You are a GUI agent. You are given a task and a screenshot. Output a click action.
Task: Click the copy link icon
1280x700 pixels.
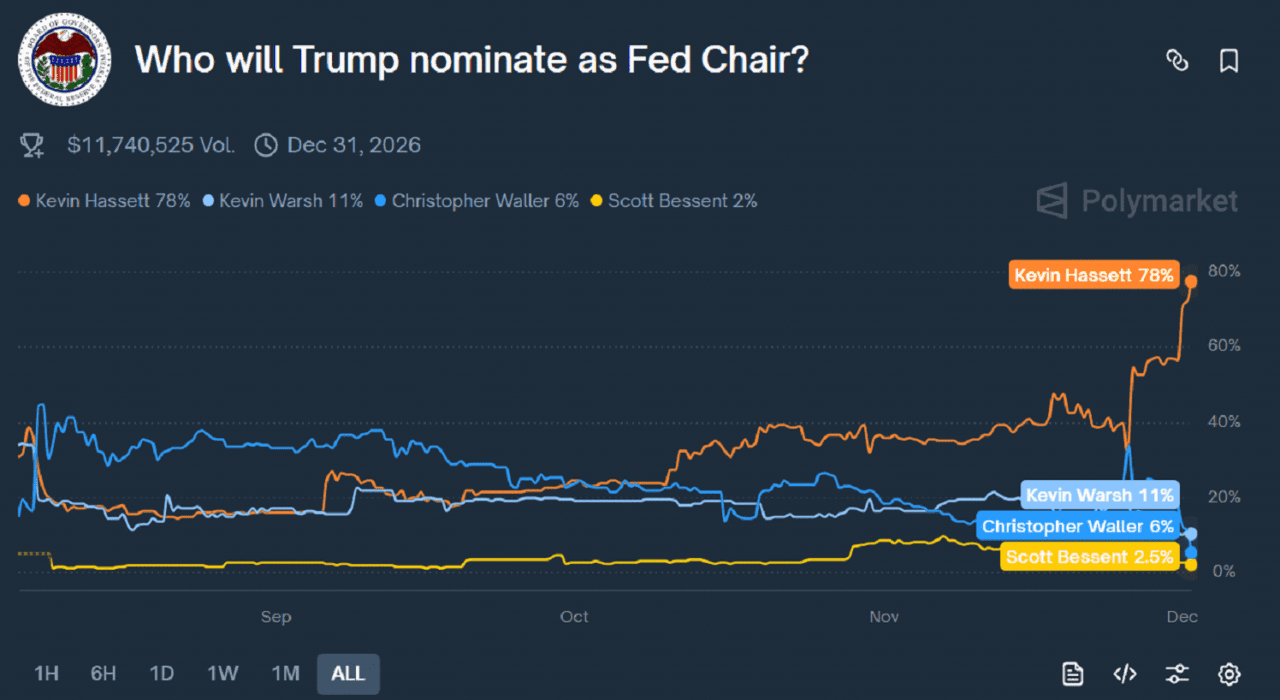(x=1177, y=60)
